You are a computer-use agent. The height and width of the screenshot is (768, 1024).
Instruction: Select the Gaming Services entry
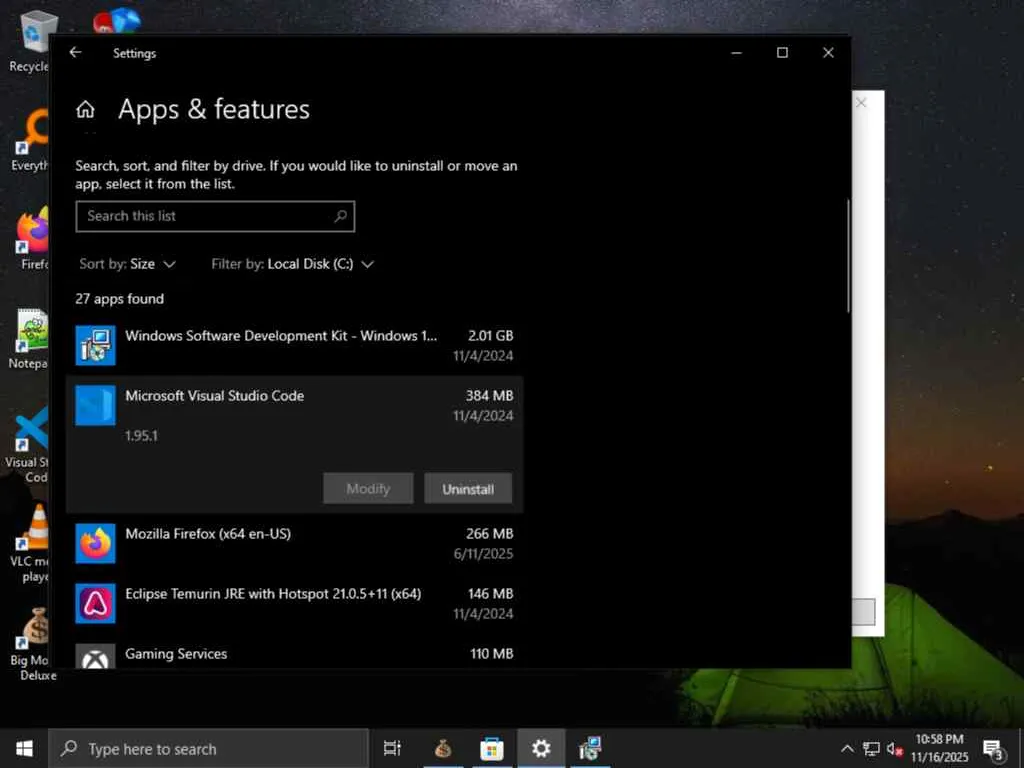click(295, 654)
